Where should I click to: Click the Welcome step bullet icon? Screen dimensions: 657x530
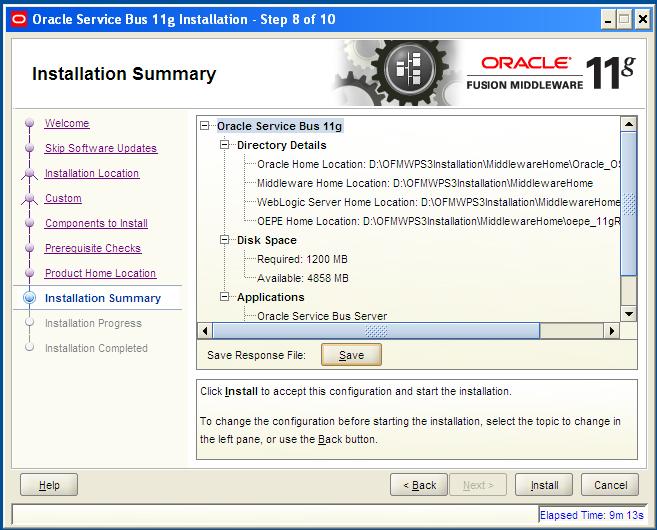coord(29,123)
